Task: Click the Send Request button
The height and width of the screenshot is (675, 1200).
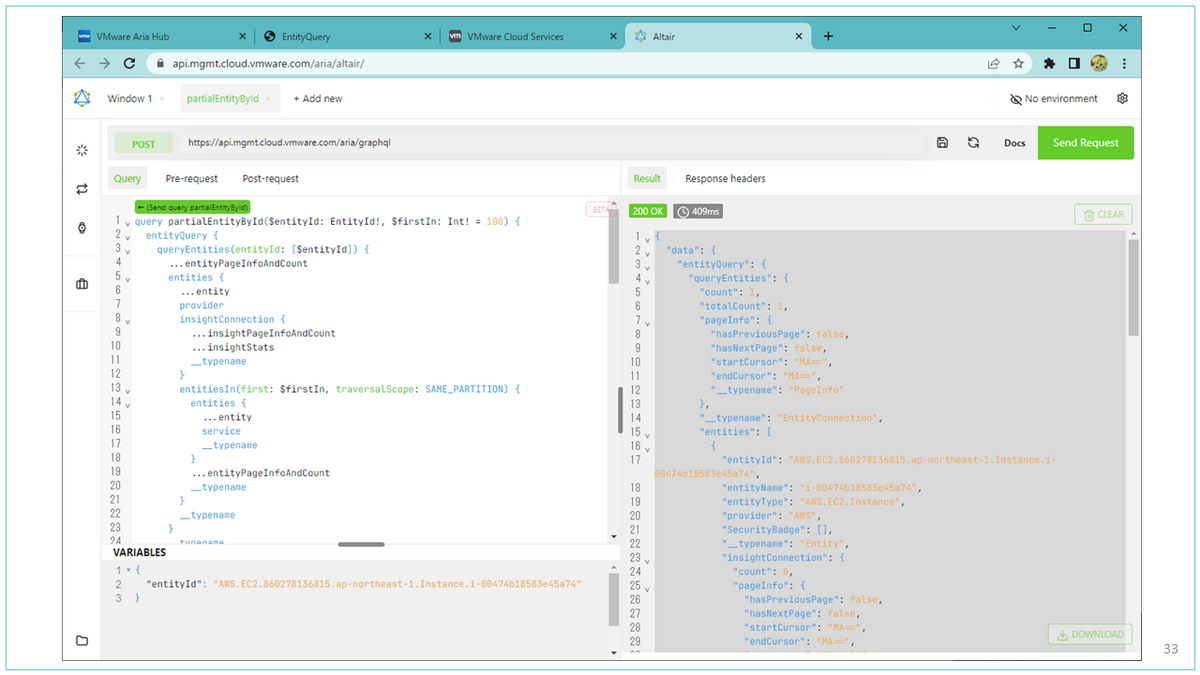Action: click(x=1086, y=143)
